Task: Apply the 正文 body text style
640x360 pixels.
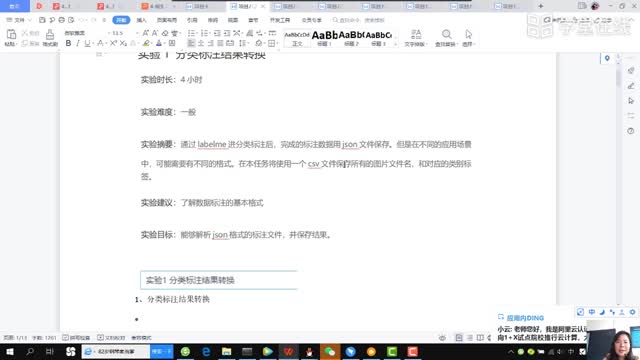Action: click(297, 38)
